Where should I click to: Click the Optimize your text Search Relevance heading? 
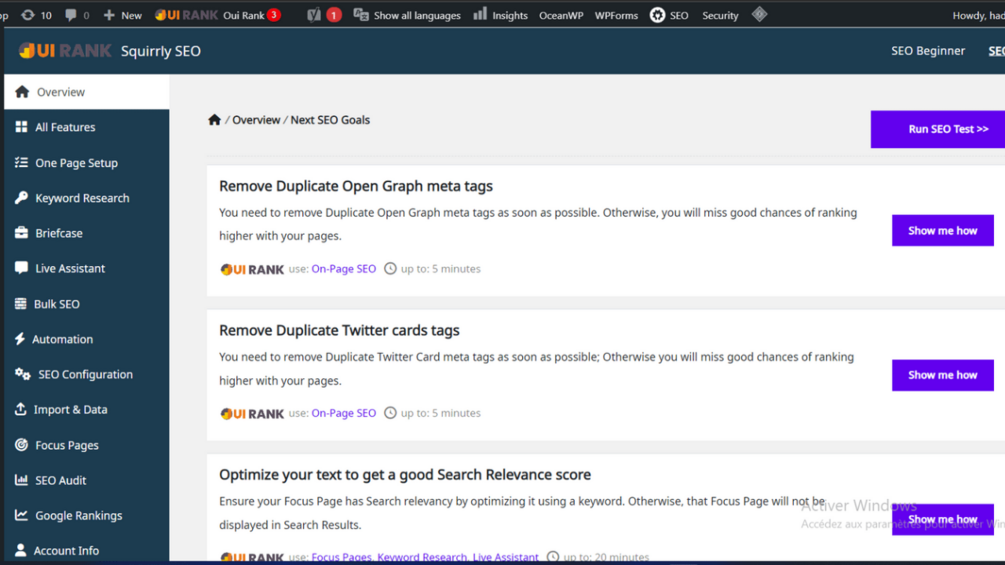[x=404, y=475]
